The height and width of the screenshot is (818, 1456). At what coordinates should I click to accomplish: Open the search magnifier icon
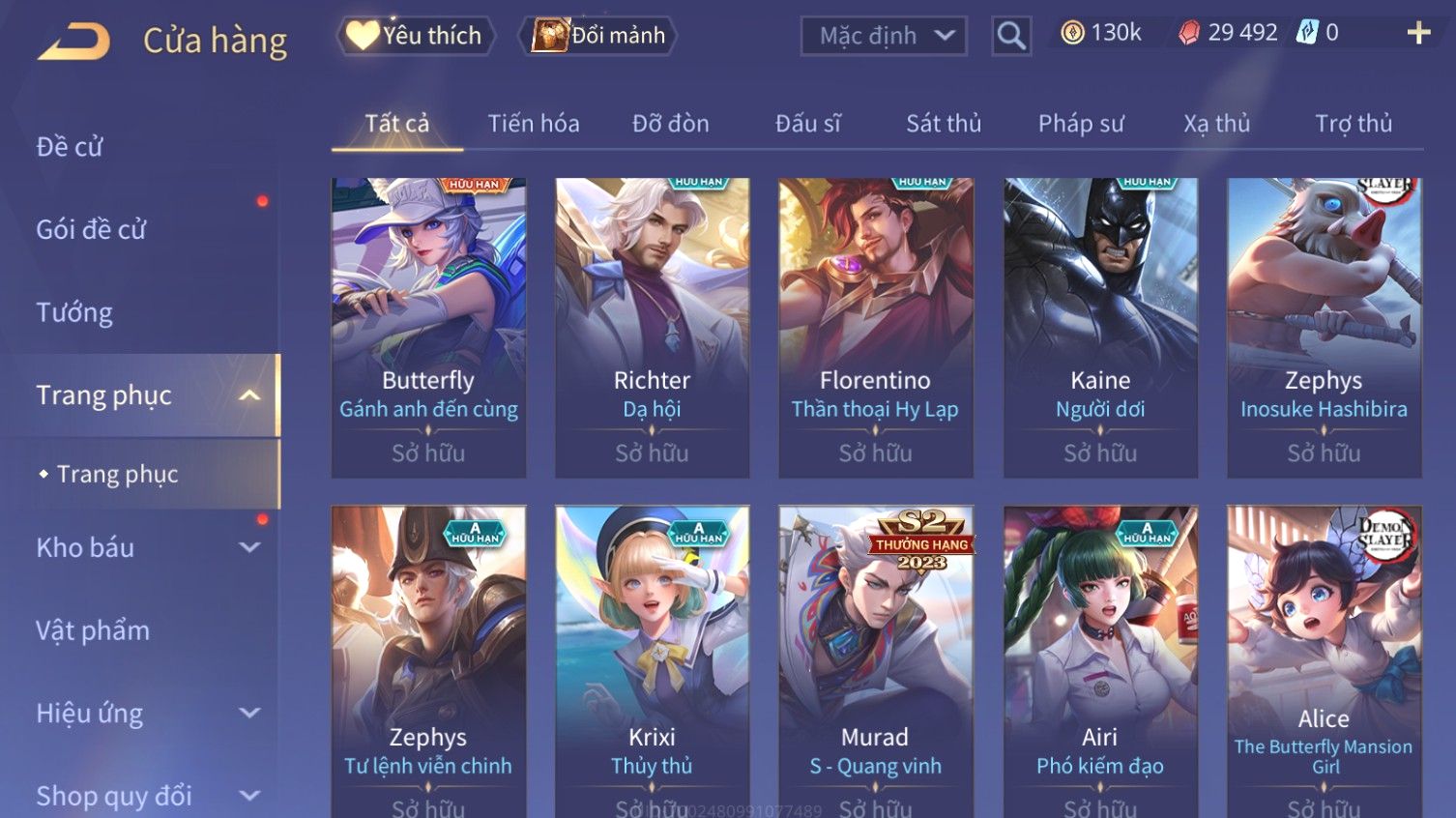click(1011, 36)
